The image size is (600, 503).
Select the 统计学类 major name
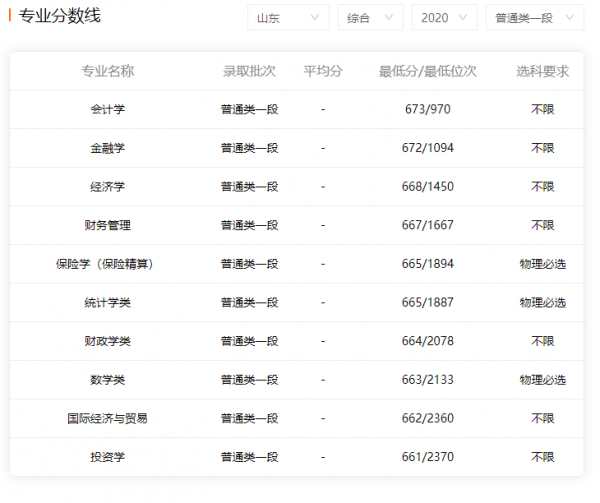pos(108,303)
